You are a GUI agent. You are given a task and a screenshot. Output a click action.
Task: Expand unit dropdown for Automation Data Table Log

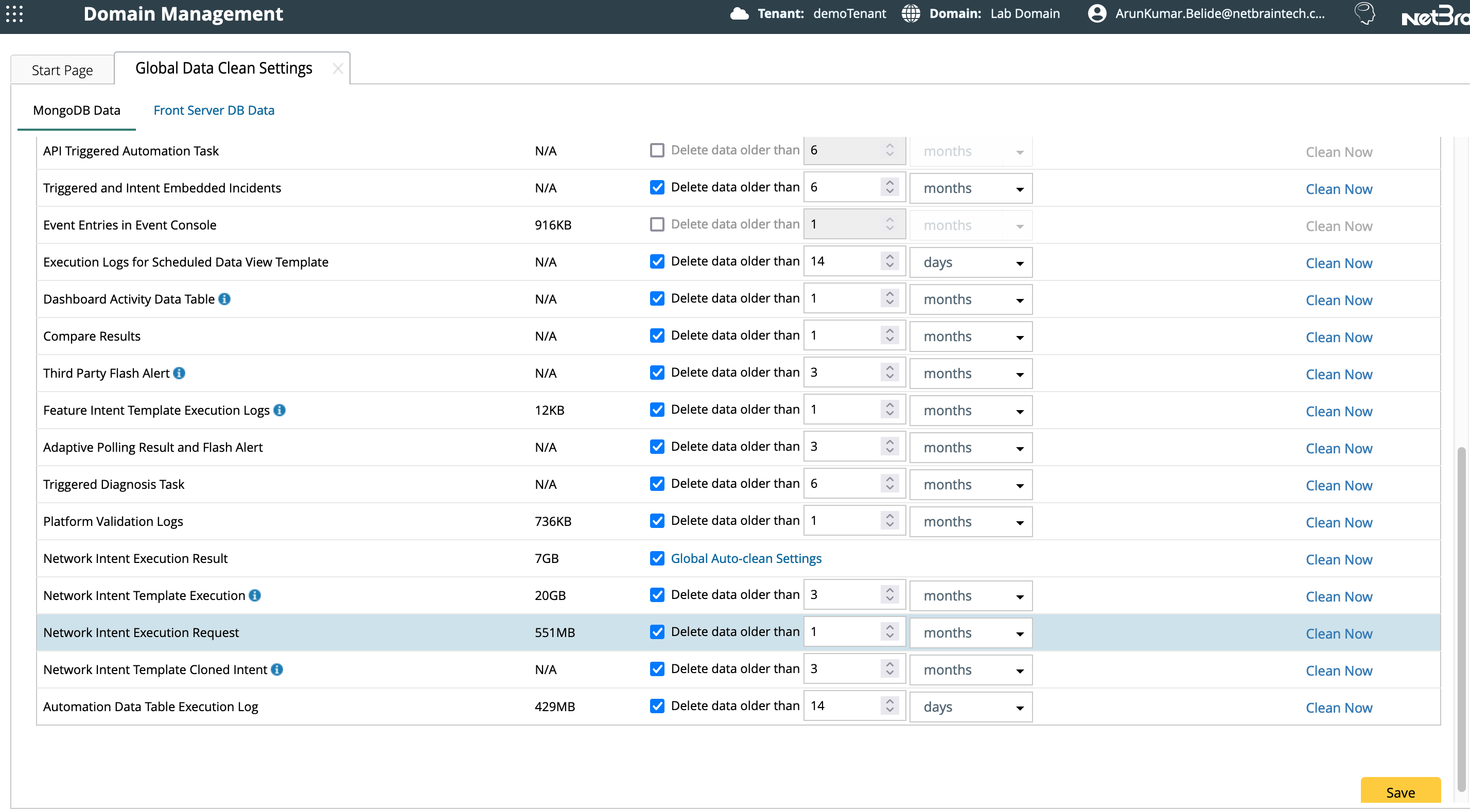[971, 707]
